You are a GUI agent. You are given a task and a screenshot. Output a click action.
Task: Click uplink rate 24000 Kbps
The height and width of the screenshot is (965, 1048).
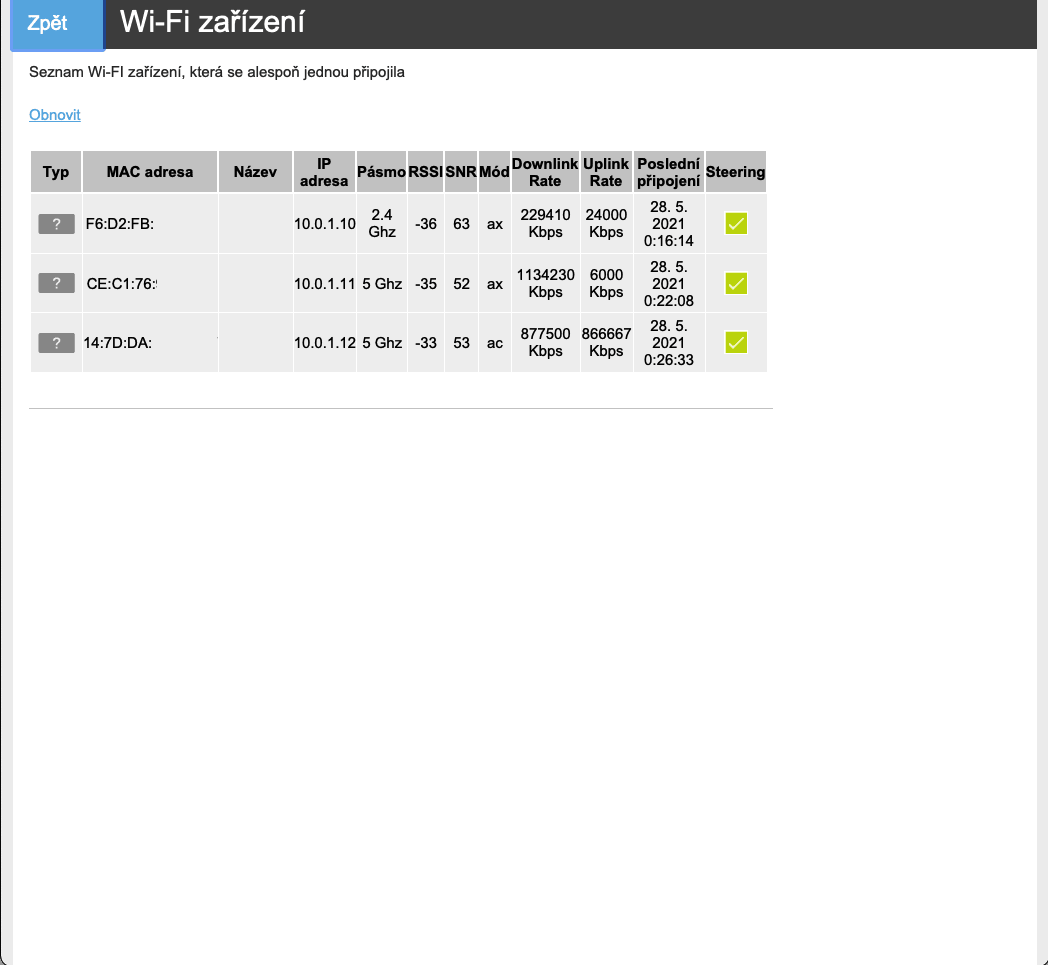[606, 223]
